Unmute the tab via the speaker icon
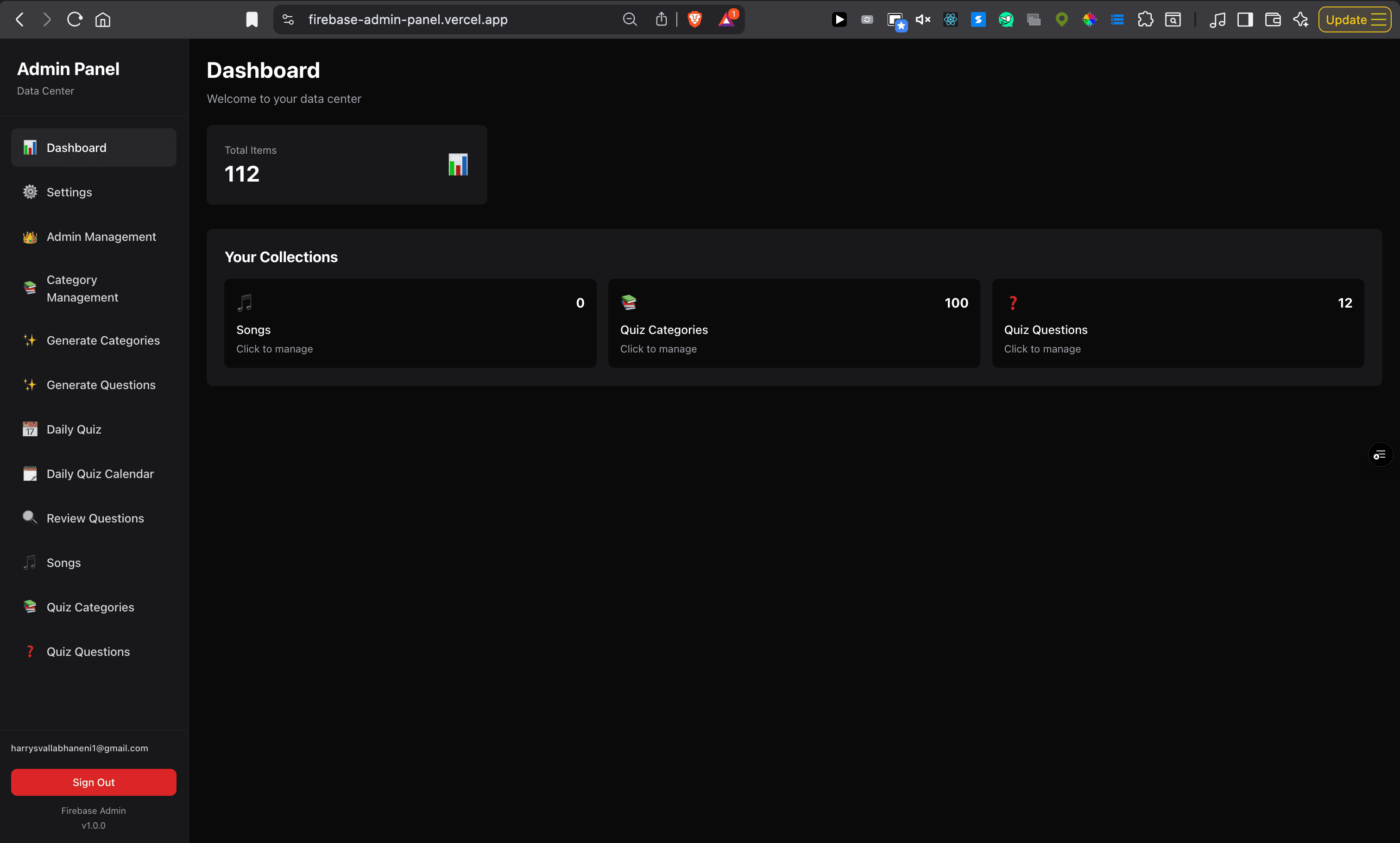Screen dimensions: 1400x843 922,19
